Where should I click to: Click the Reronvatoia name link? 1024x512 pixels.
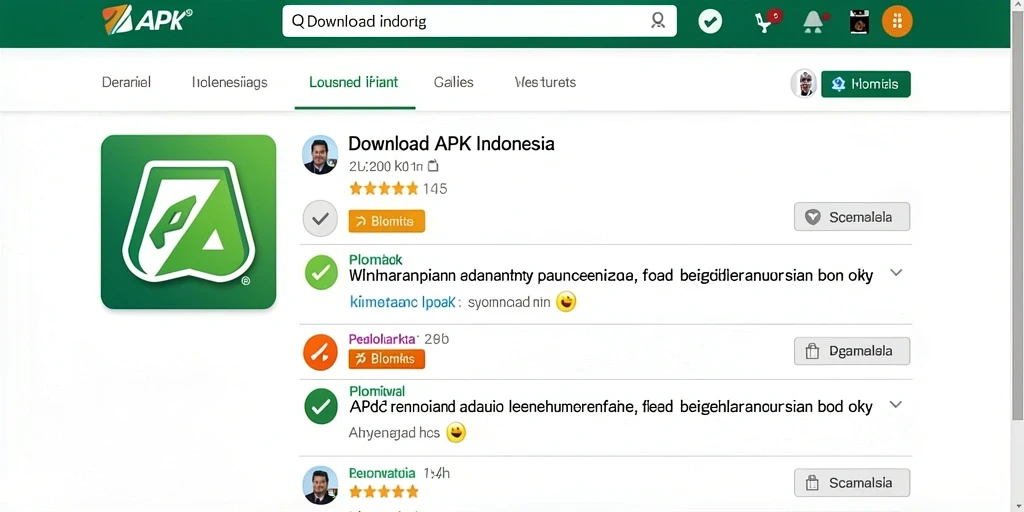382,472
